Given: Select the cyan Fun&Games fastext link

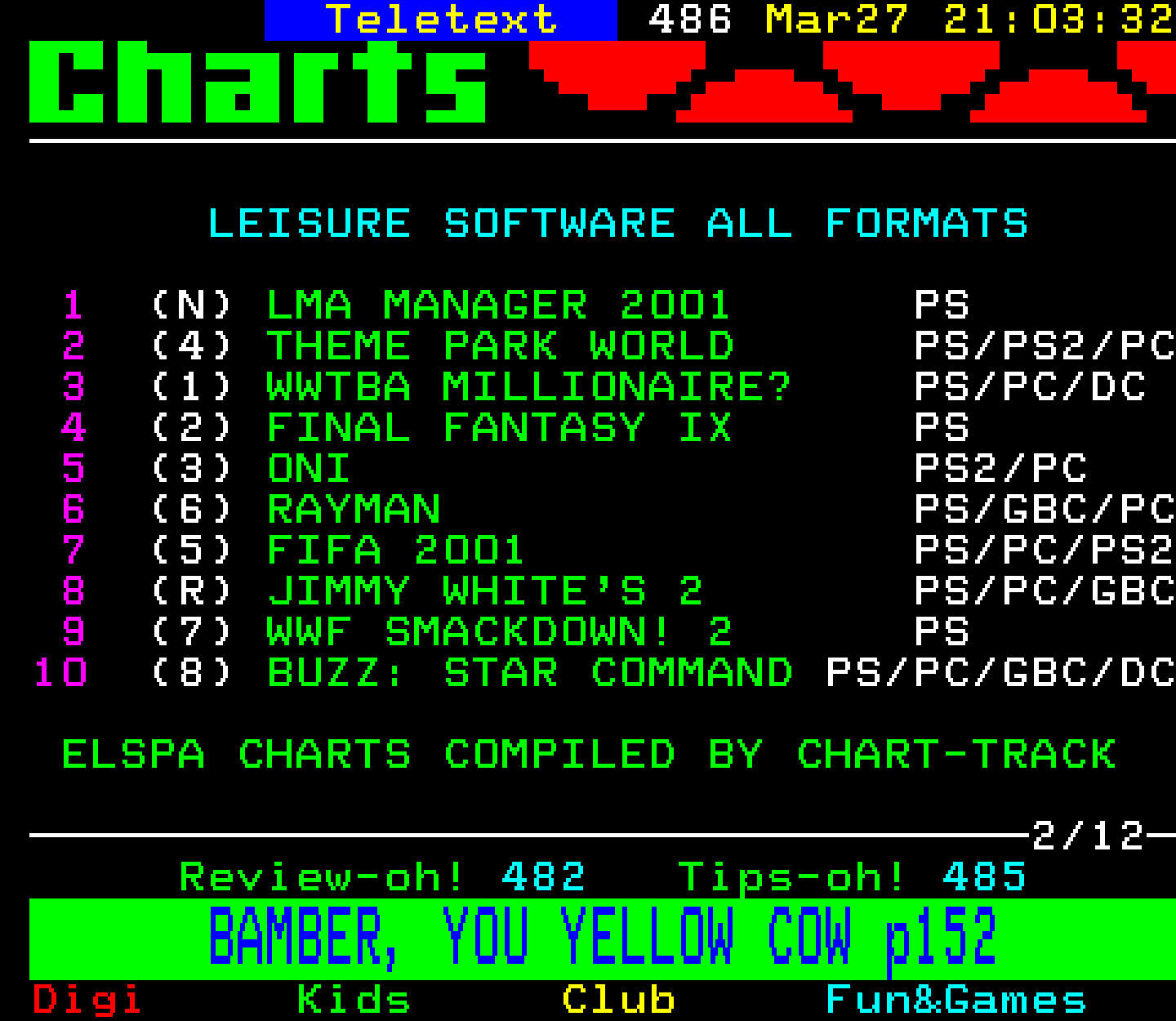Looking at the screenshot, I should pyautogui.click(x=955, y=1000).
